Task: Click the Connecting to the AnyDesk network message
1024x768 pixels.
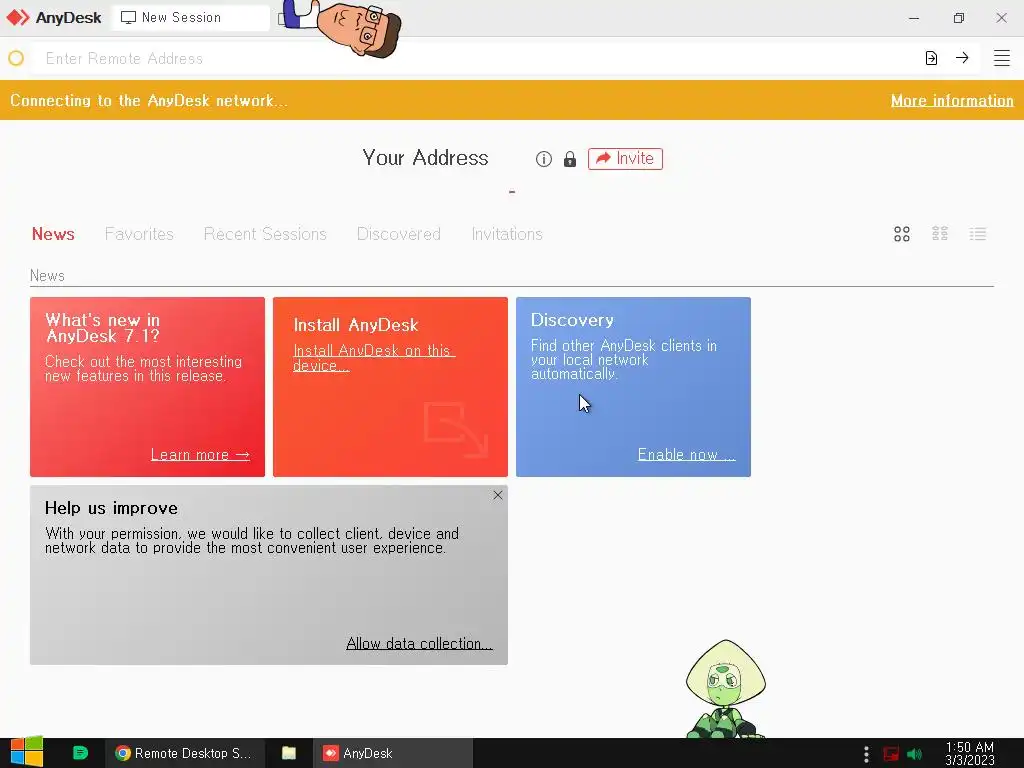Action: pos(149,101)
